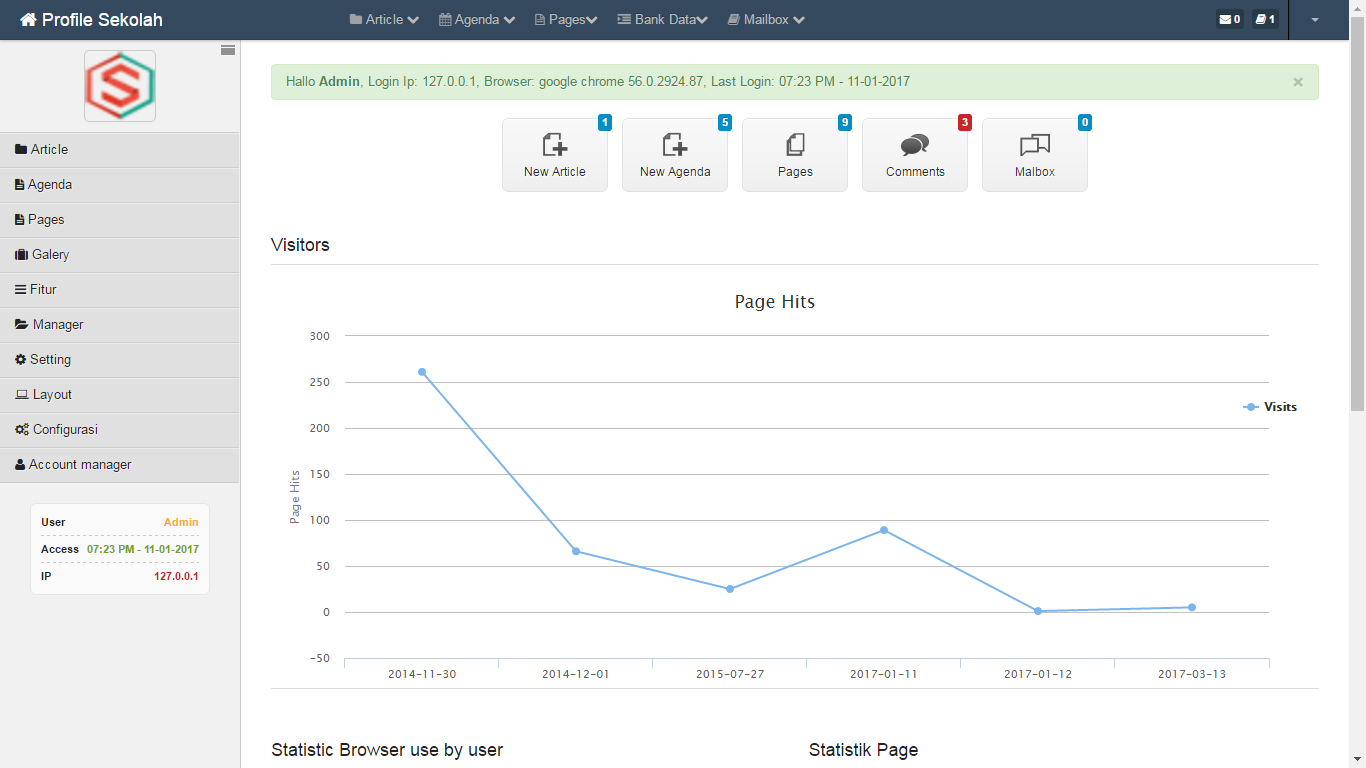
Task: Toggle Visits series in chart legend
Action: 1270,407
